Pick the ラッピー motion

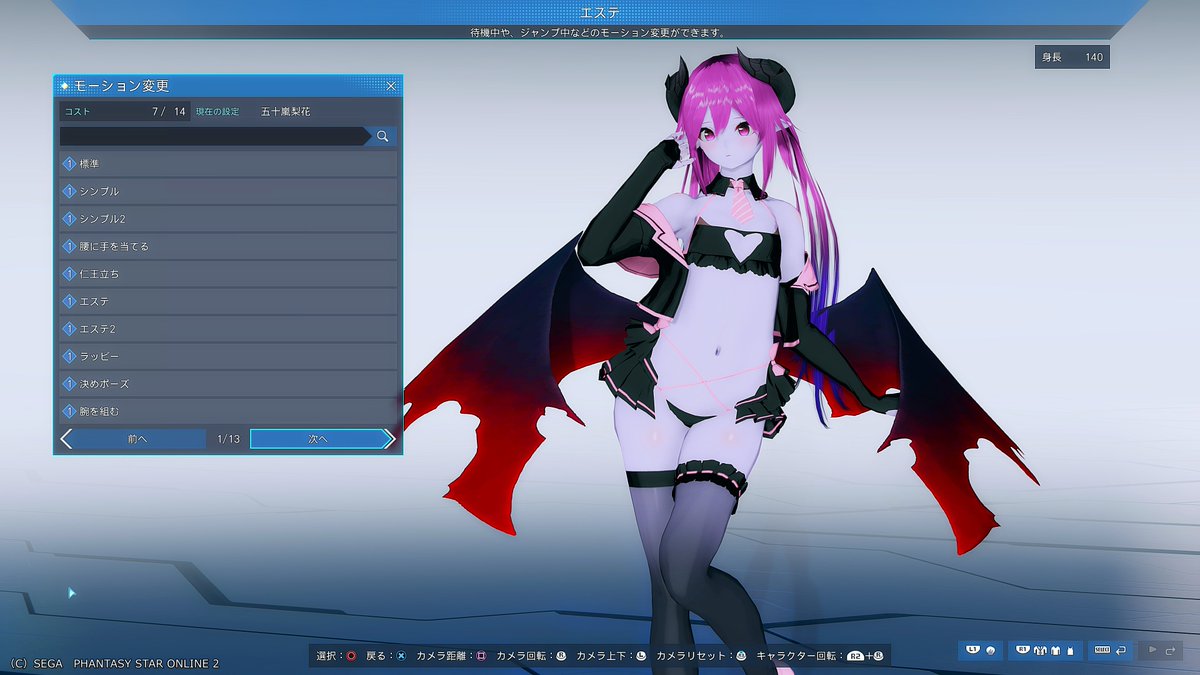(228, 356)
